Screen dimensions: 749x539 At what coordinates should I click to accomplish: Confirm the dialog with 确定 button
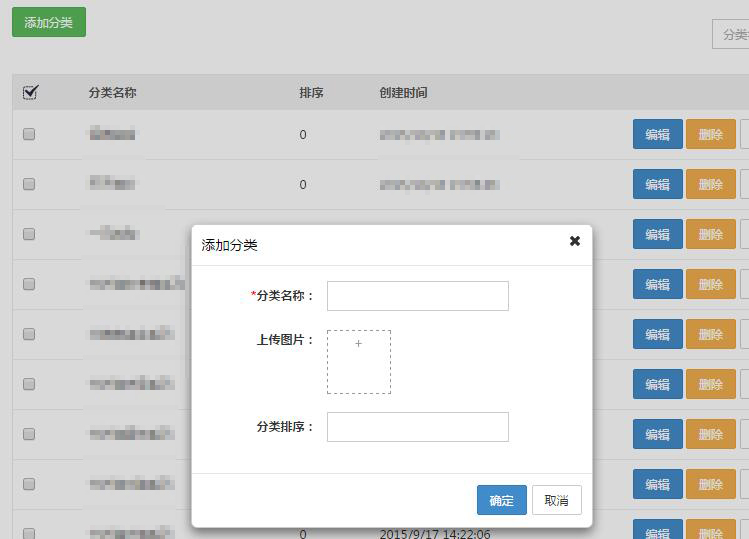(x=501, y=500)
